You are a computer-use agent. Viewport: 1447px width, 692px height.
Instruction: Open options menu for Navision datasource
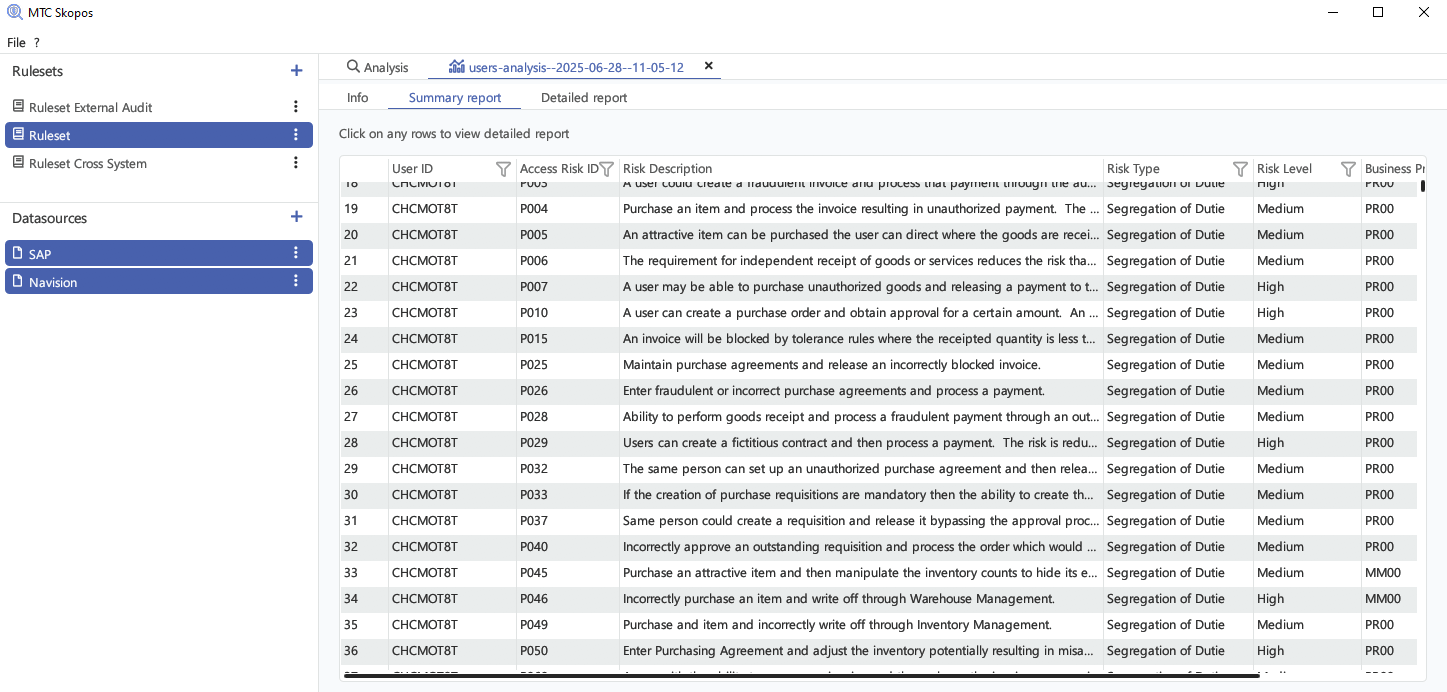[296, 281]
